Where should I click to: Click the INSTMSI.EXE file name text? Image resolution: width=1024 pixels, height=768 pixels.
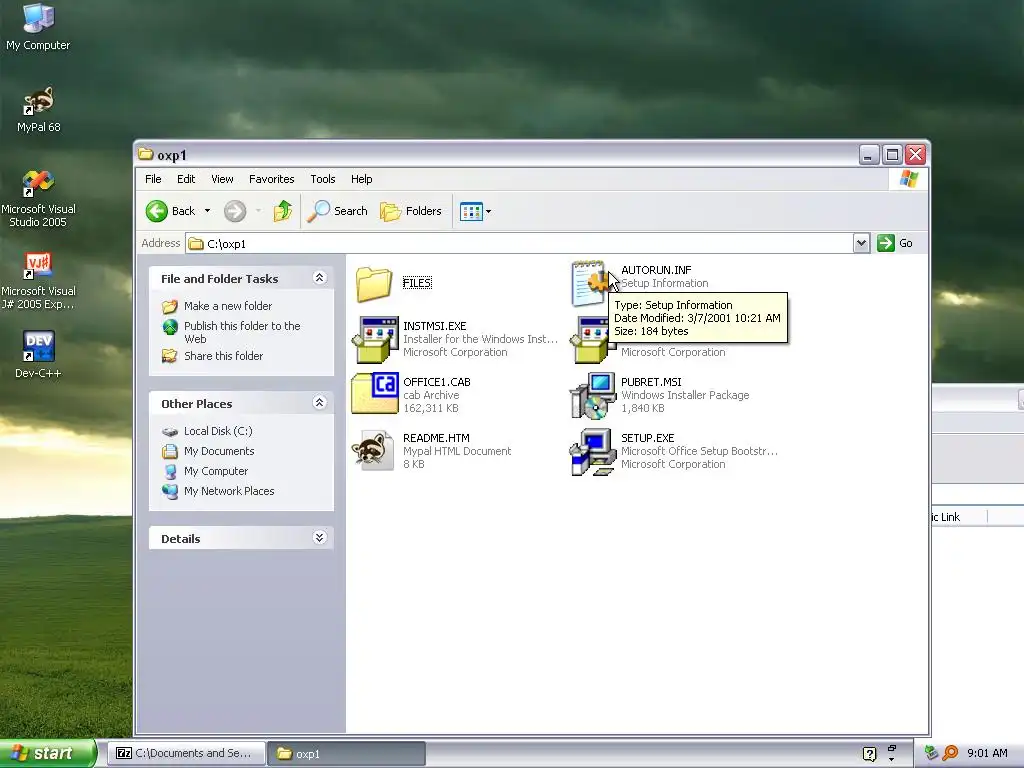[x=434, y=326]
